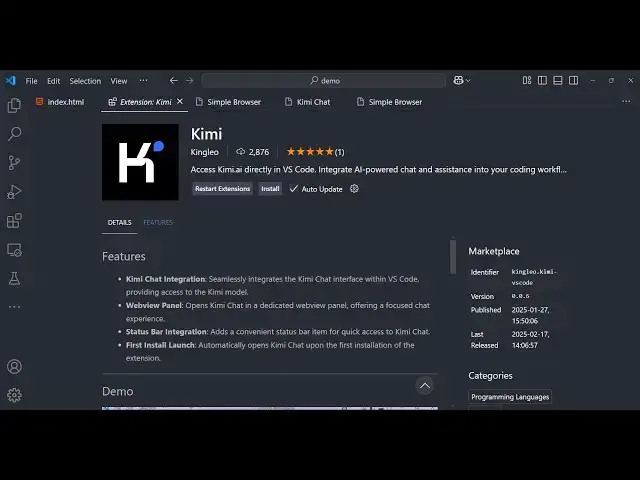
Task: Open the last Simple Browser tab
Action: click(390, 102)
